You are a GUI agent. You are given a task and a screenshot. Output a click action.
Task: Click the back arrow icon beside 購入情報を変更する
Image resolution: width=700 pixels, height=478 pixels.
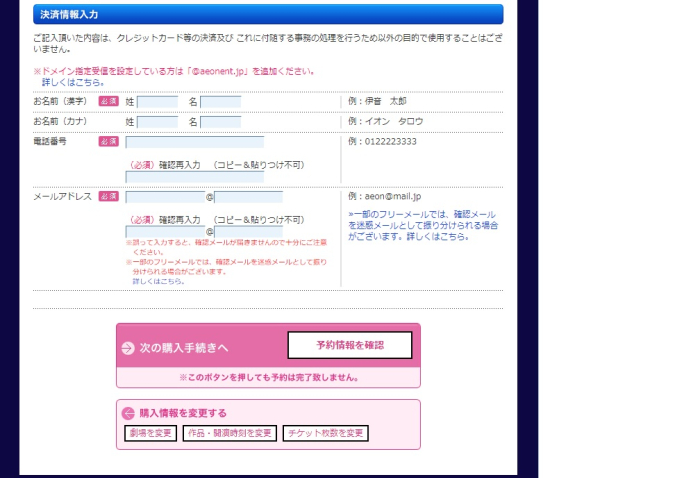pos(128,413)
